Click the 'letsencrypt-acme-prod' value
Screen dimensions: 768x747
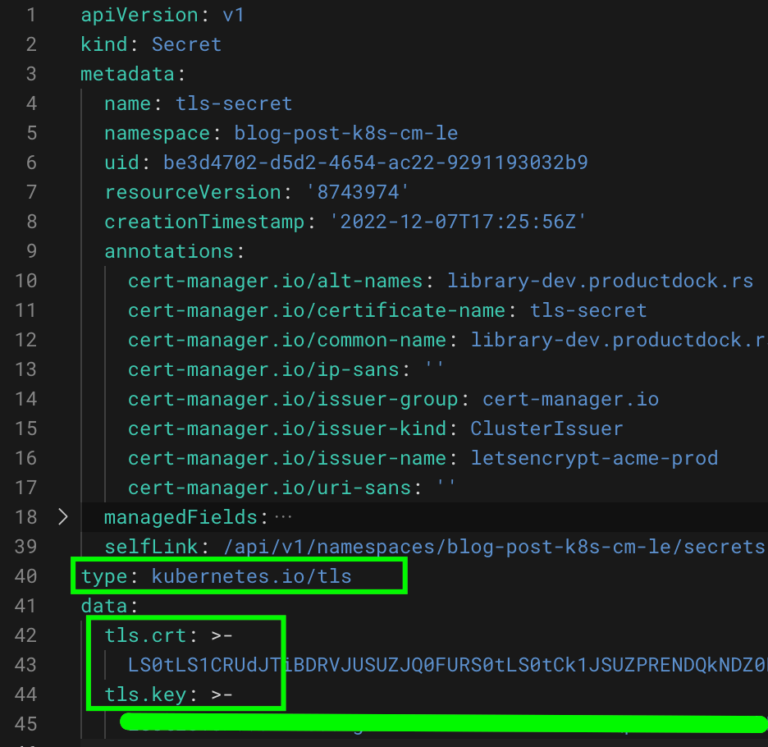point(594,458)
